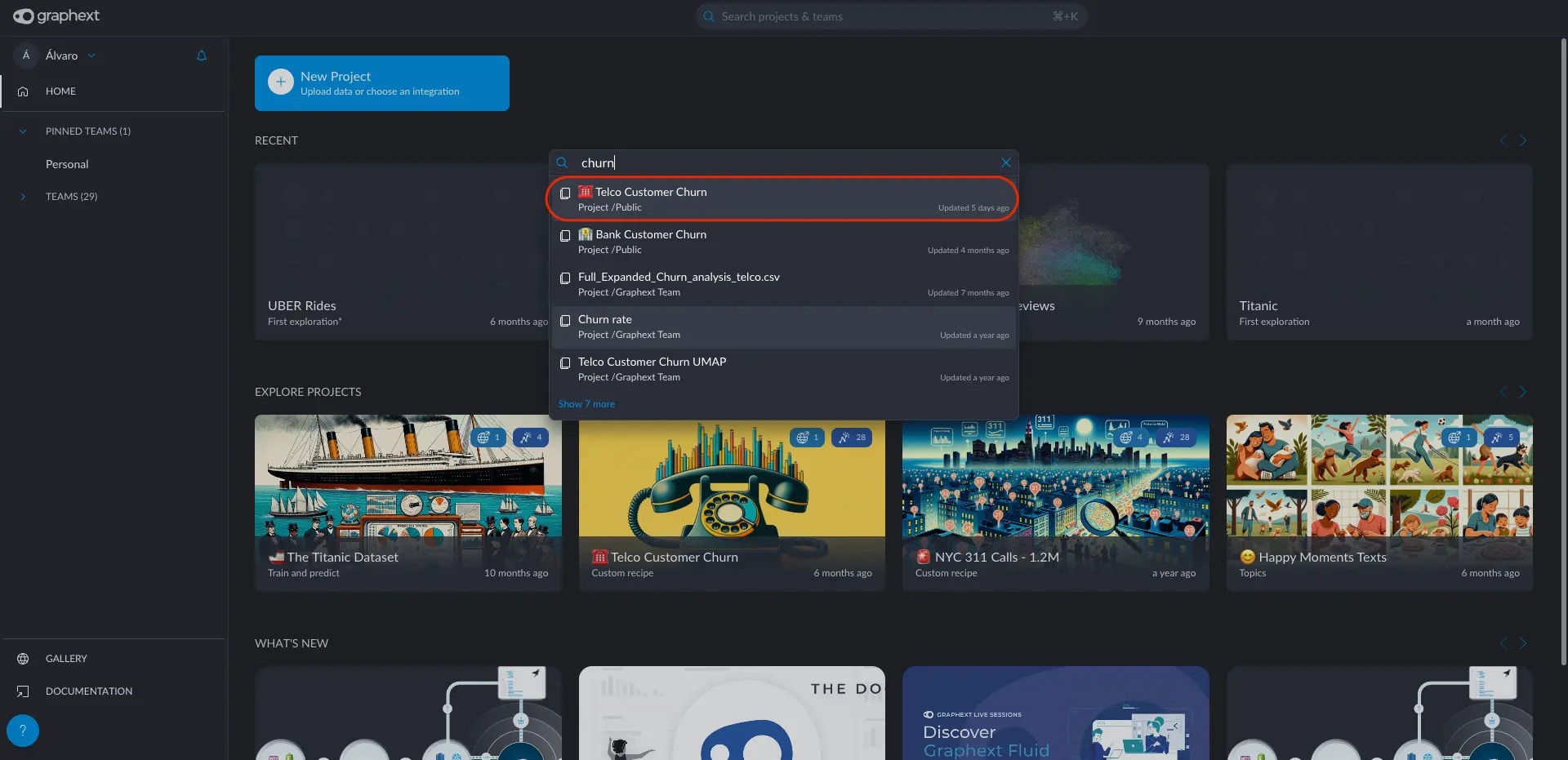Click the Gallery globe icon
Viewport: 1568px width, 760px height.
23,659
